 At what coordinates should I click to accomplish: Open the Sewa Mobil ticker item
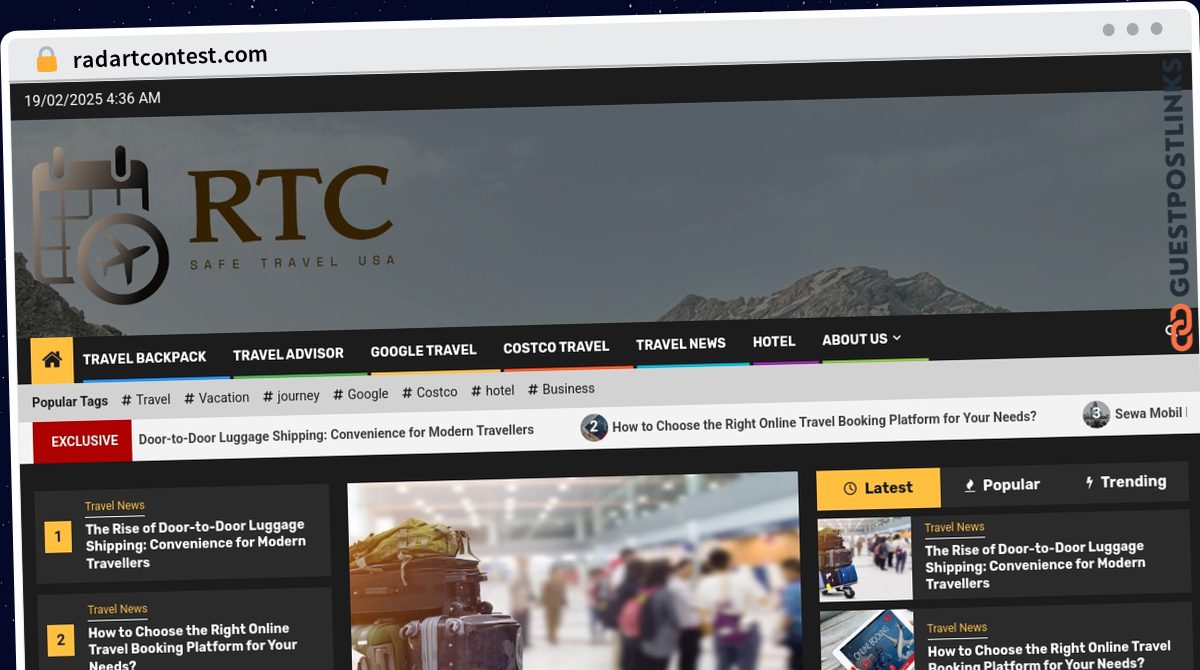[1150, 413]
